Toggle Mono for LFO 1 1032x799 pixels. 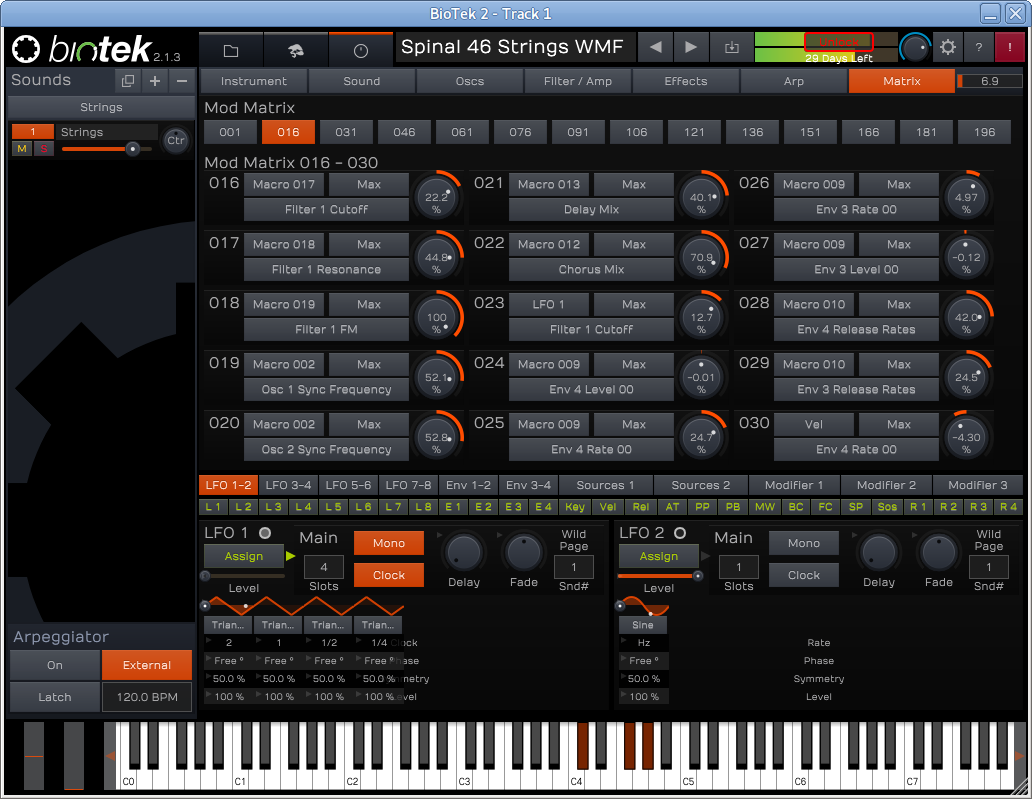pyautogui.click(x=389, y=543)
